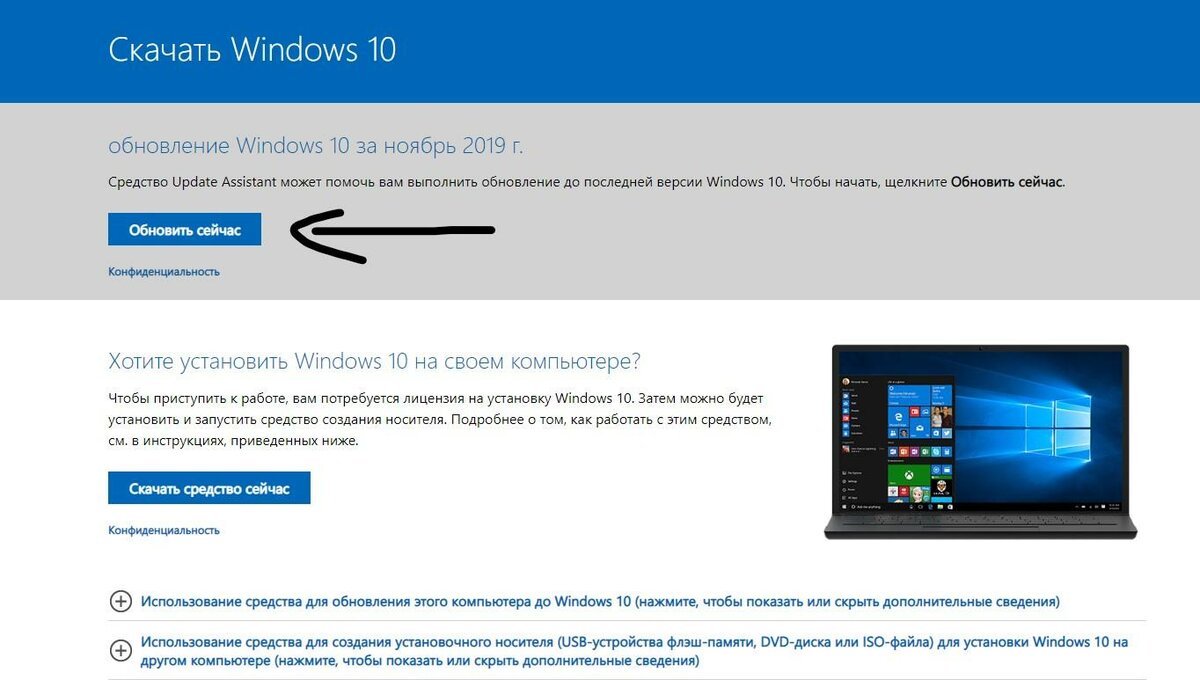1200x680 pixels.
Task: Click the Edge browser tile in laptop image
Action: click(898, 417)
